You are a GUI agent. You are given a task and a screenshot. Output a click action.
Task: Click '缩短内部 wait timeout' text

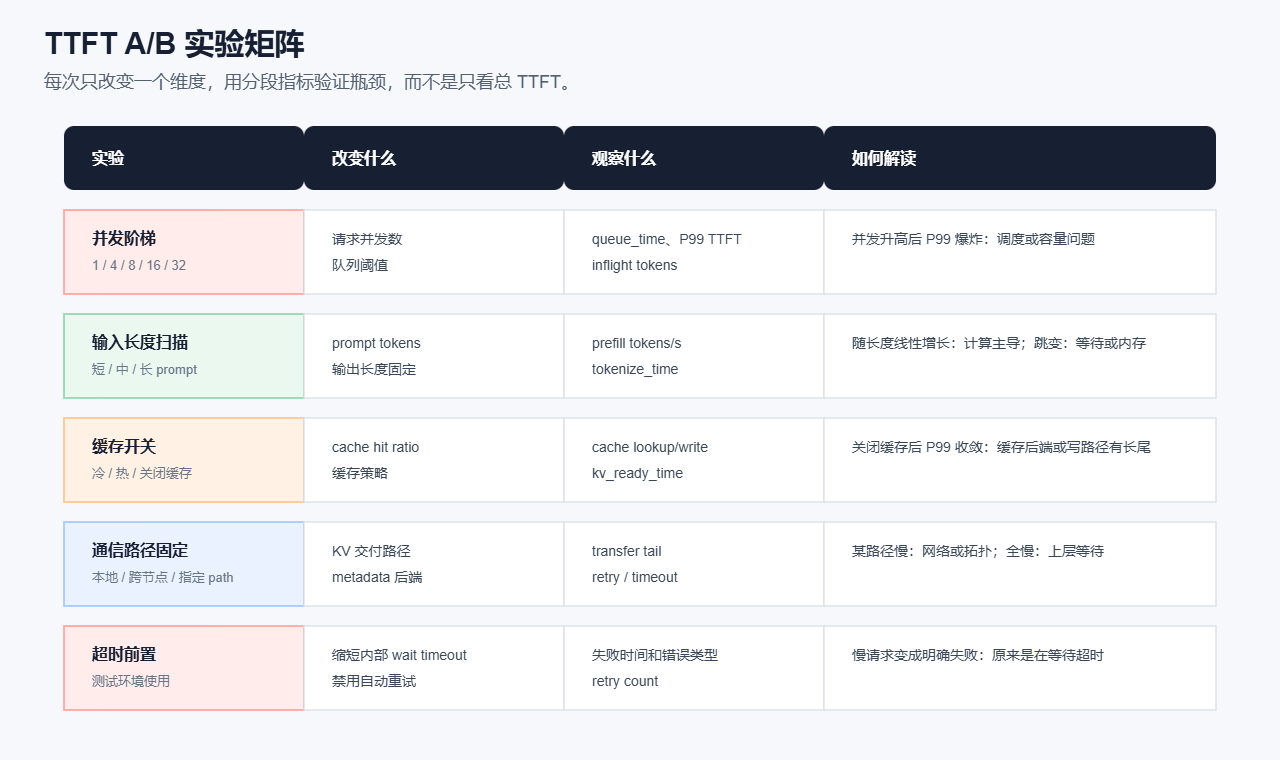pyautogui.click(x=400, y=655)
